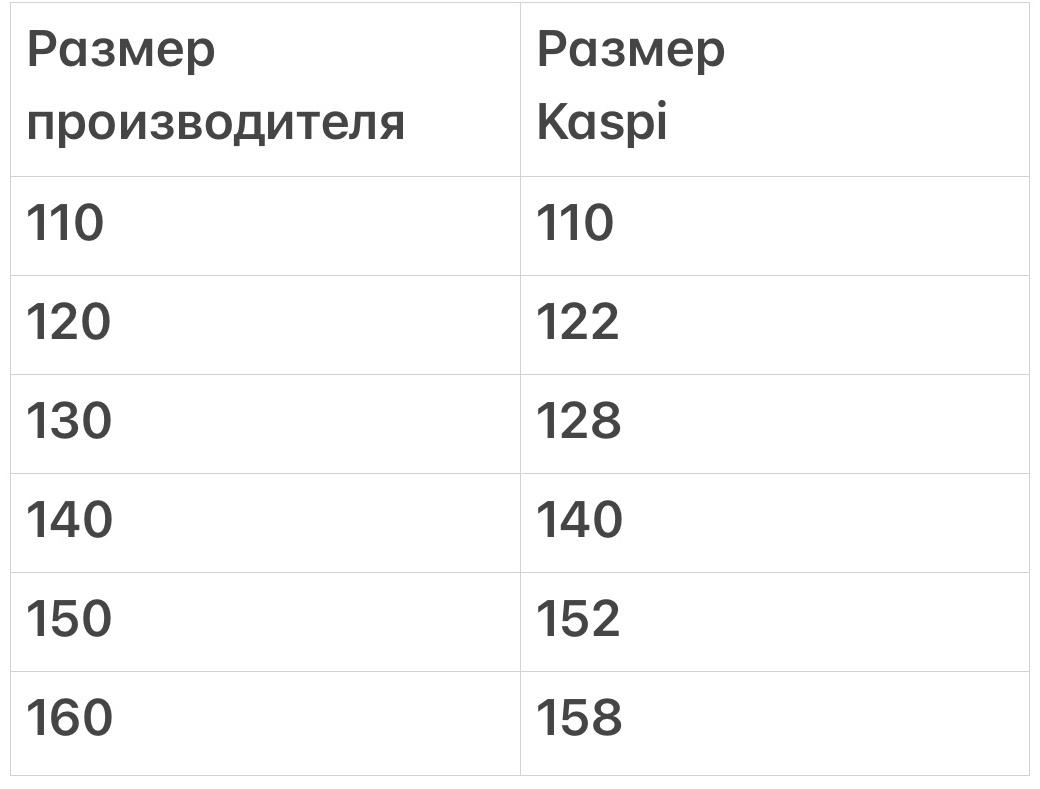Viewport: 1040px width, 789px height.
Task: Select Kaspi size 158 cell
Action: [775, 723]
